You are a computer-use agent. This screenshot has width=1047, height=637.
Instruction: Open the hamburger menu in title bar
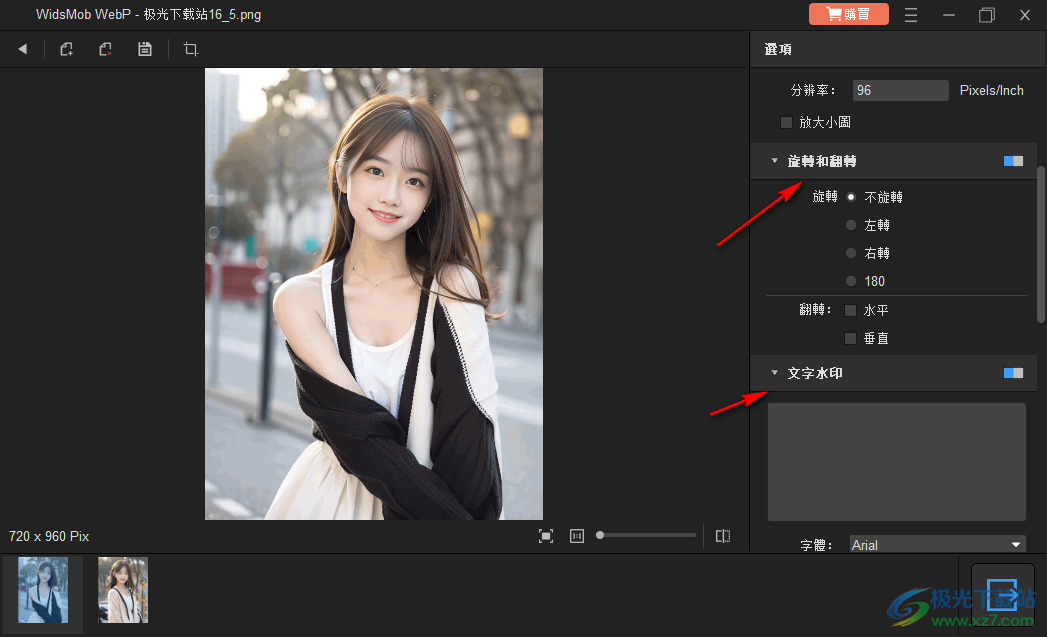911,15
